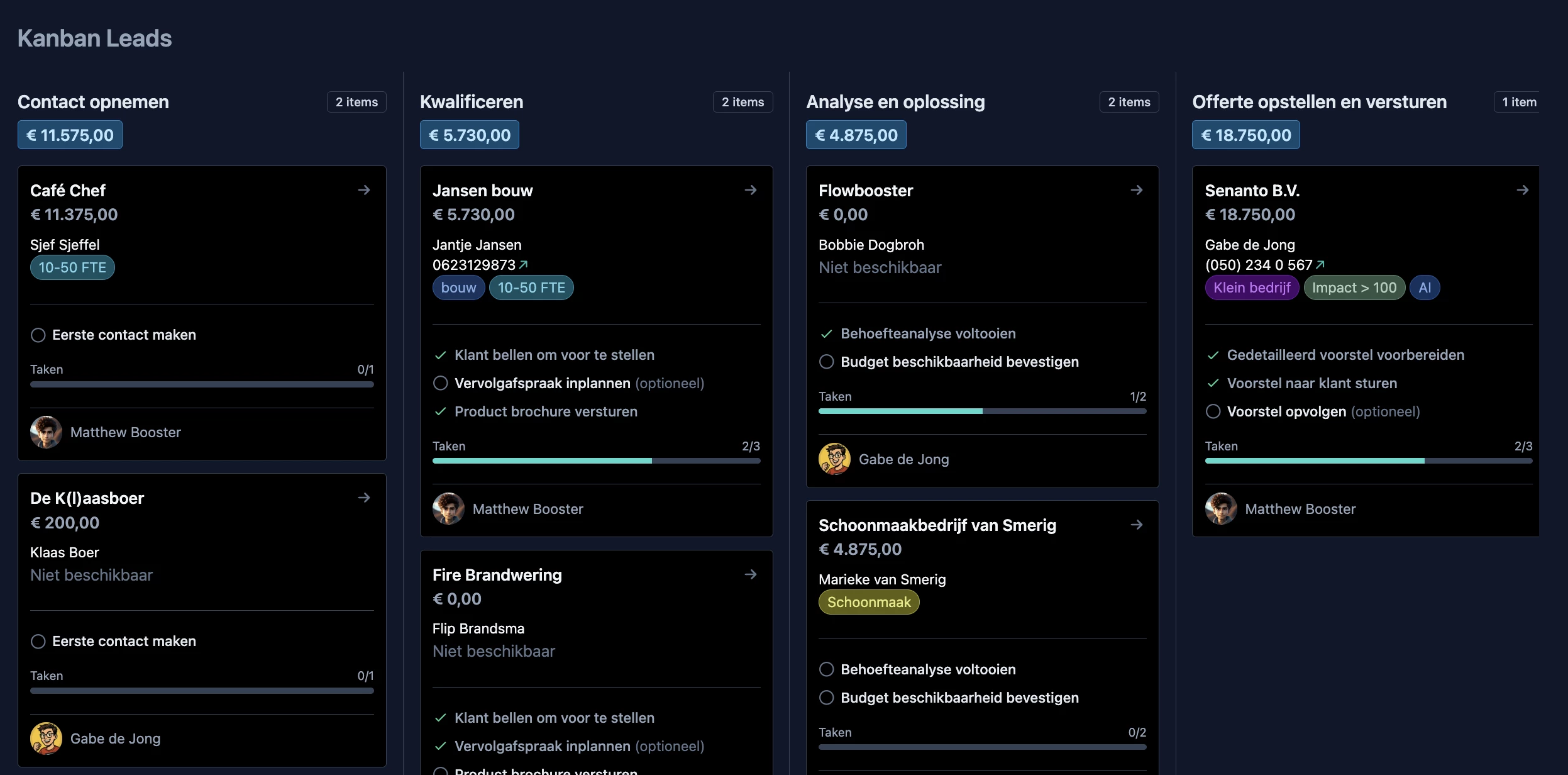Click the '10-50 FTE' tag on Jansen bouw

click(531, 287)
